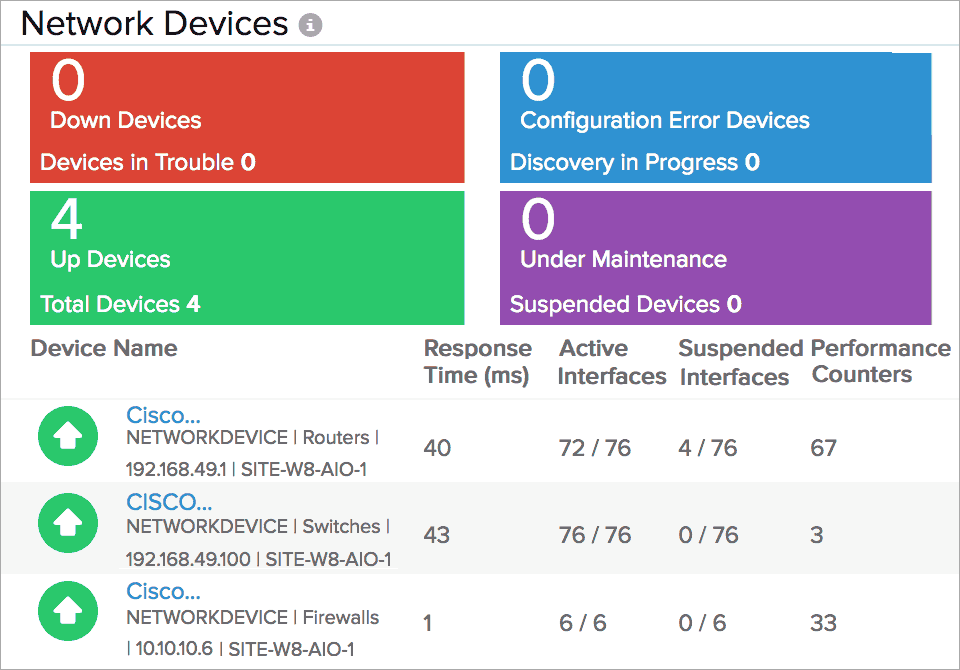Open the Configuration Error Devices tile
Image resolution: width=960 pixels, height=670 pixels.
[x=714, y=117]
